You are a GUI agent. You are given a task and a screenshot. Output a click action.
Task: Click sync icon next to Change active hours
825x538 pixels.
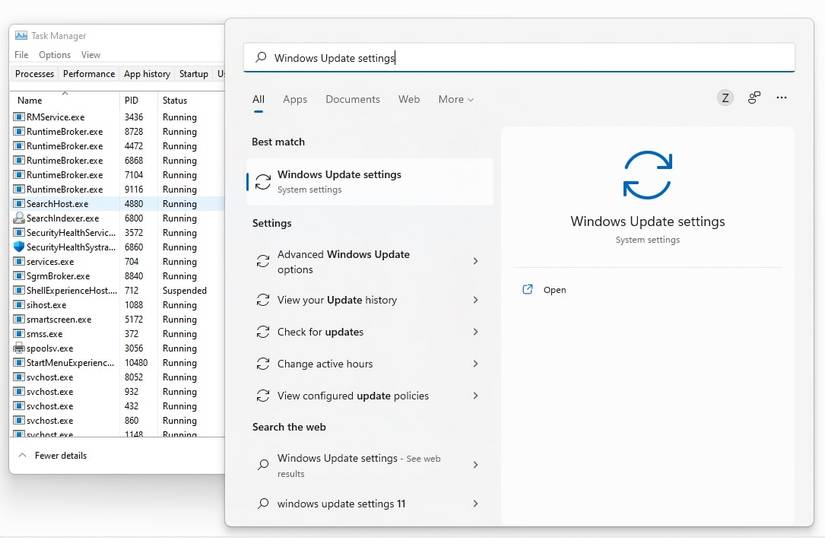263,364
